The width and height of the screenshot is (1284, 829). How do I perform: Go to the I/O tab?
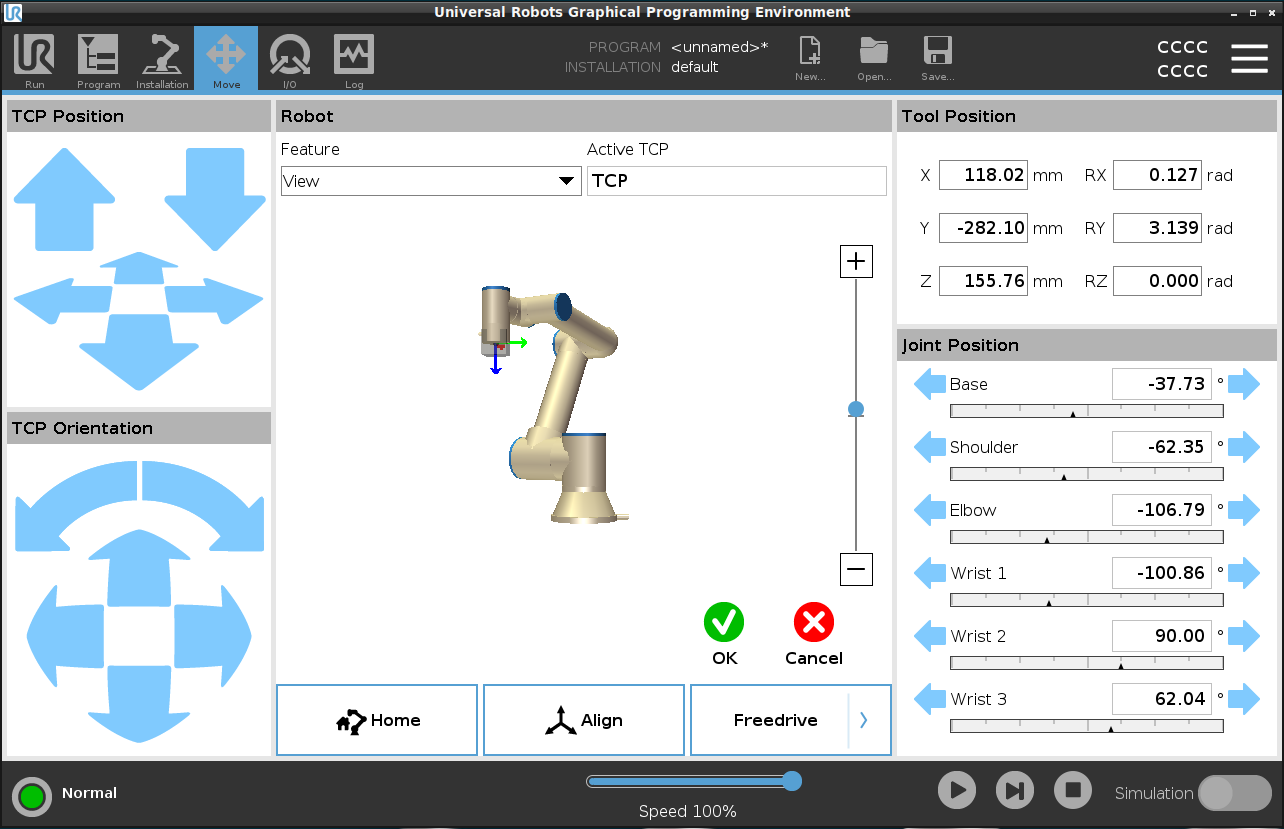coord(290,60)
